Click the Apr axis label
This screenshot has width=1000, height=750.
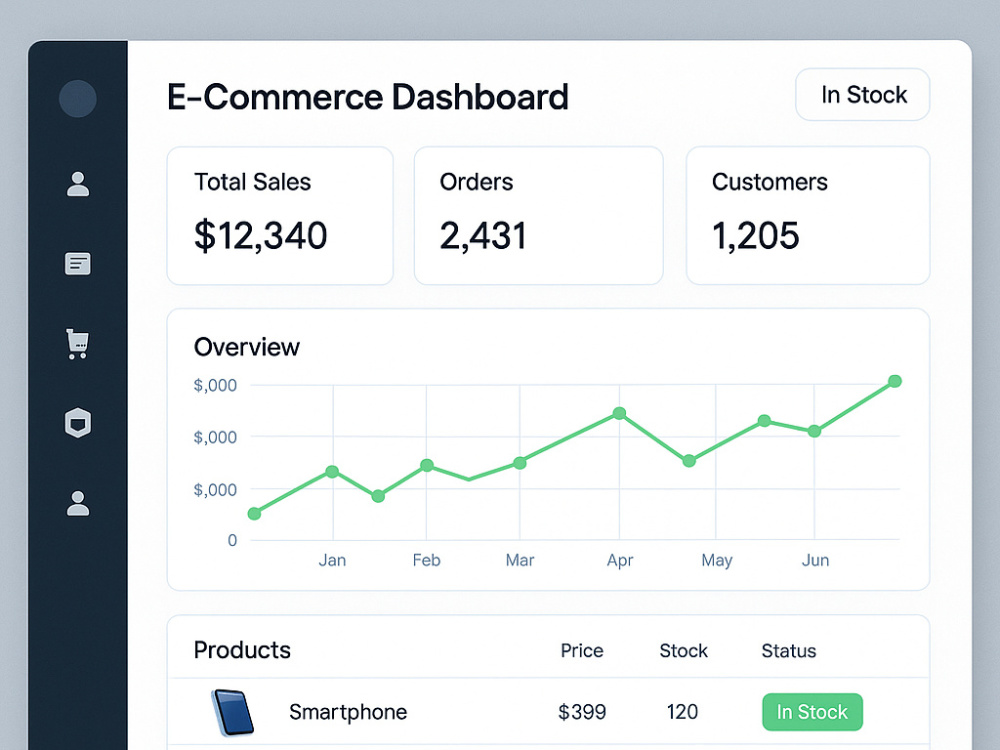click(x=620, y=561)
